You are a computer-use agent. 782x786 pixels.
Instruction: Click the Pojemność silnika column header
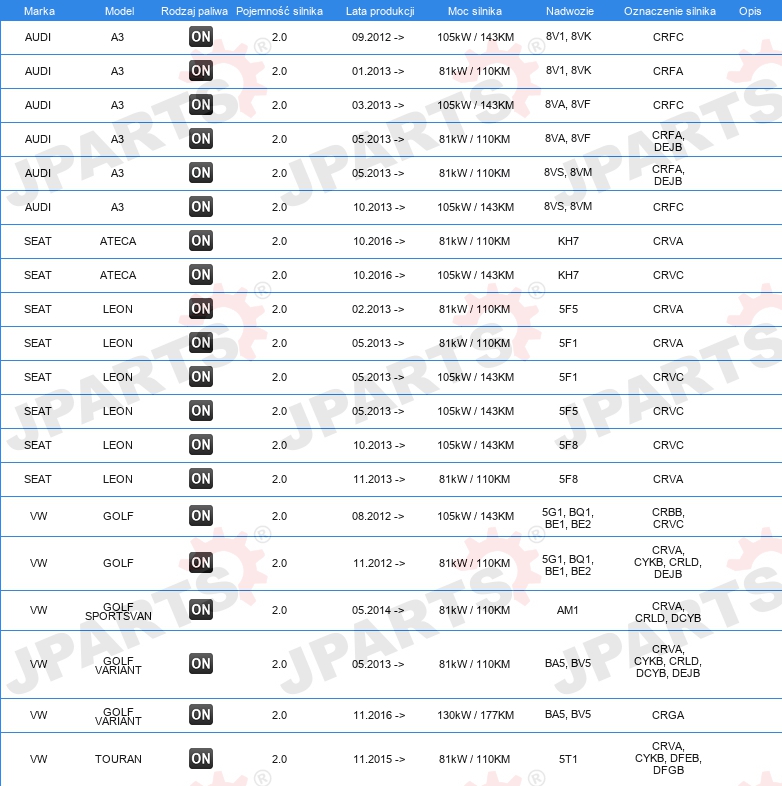279,11
